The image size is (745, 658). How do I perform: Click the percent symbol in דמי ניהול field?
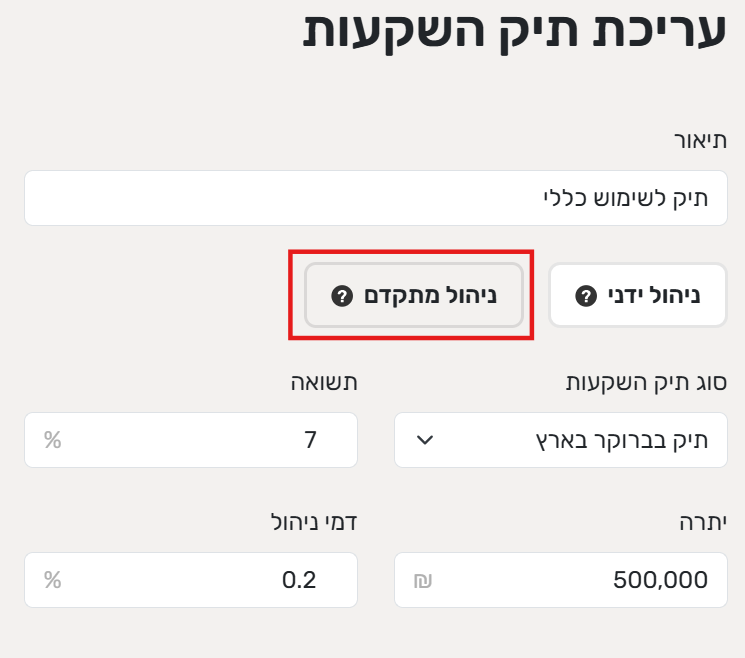[x=52, y=579]
